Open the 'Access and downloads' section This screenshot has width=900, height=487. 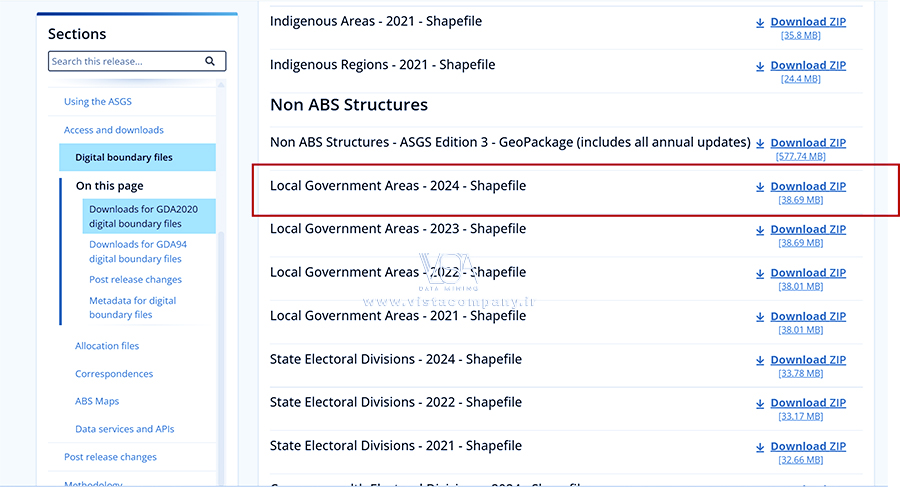(x=114, y=130)
